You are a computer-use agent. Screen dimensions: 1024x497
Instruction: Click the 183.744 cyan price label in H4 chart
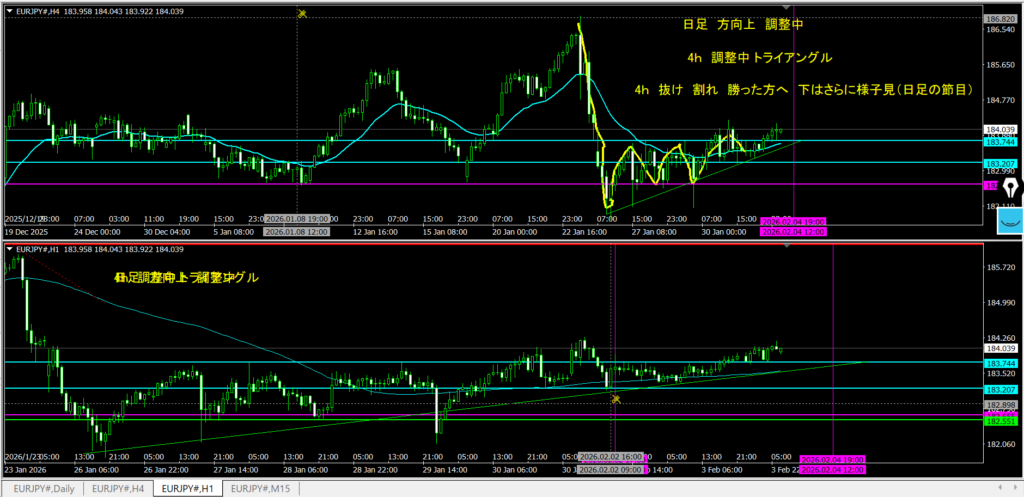1001,142
